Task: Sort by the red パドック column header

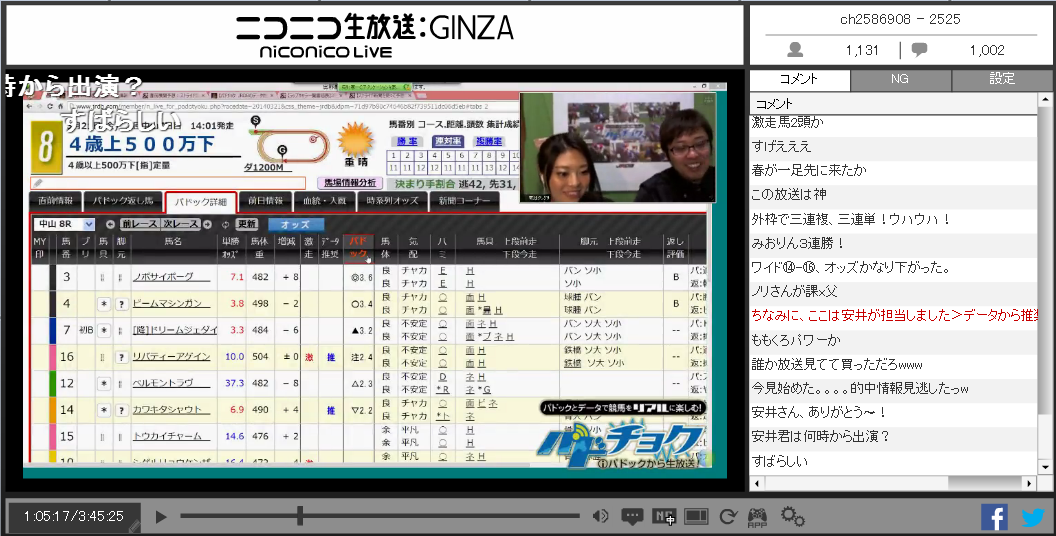Action: coord(358,247)
